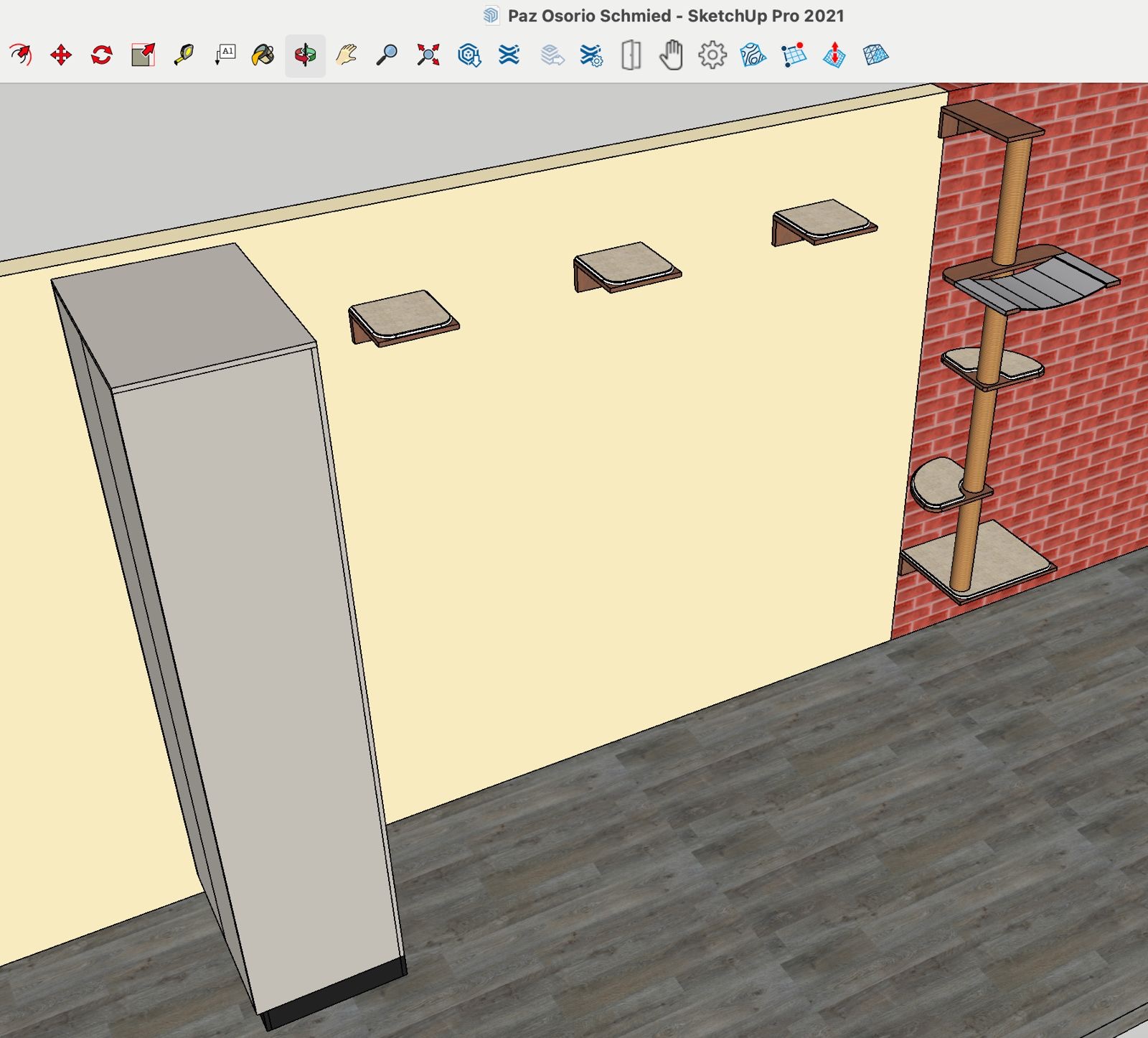Screen dimensions: 1148x1038
Task: Select the Sandbox From Contours tool
Action: (753, 55)
